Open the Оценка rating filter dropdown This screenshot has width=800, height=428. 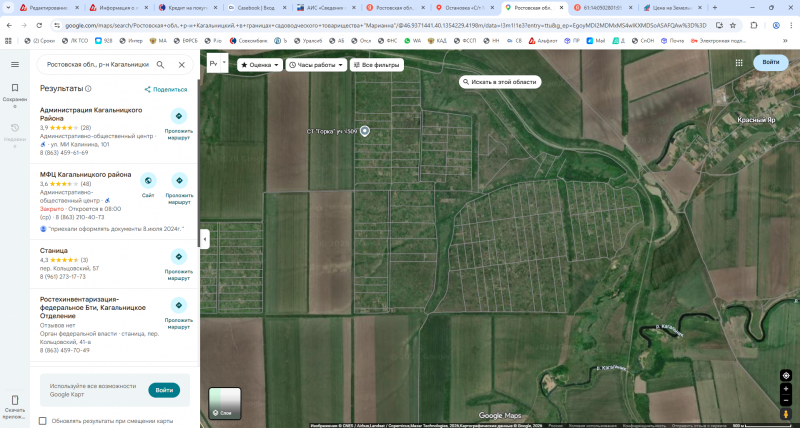coord(260,65)
